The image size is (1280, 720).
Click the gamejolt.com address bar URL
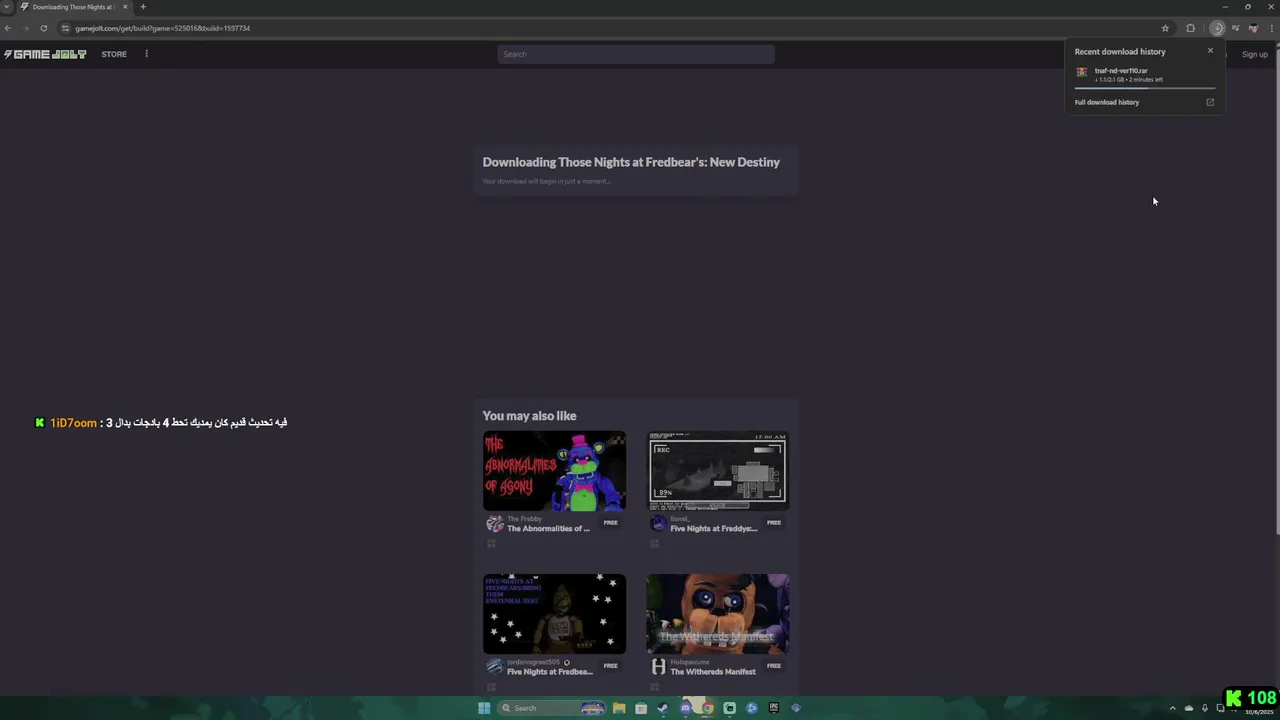[162, 28]
